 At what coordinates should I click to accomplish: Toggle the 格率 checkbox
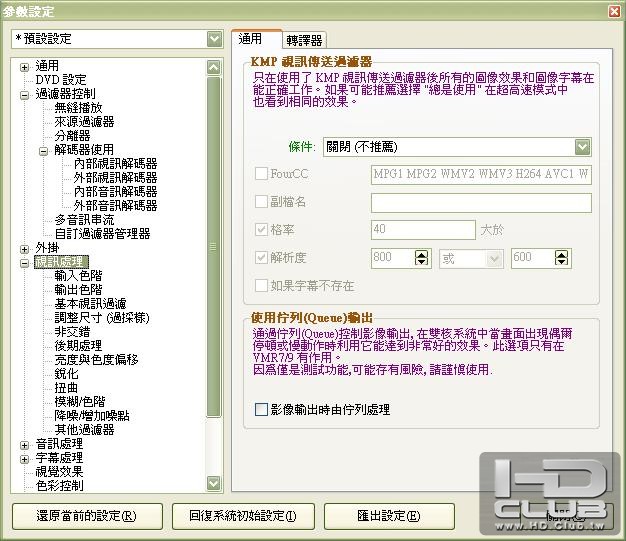pyautogui.click(x=261, y=230)
